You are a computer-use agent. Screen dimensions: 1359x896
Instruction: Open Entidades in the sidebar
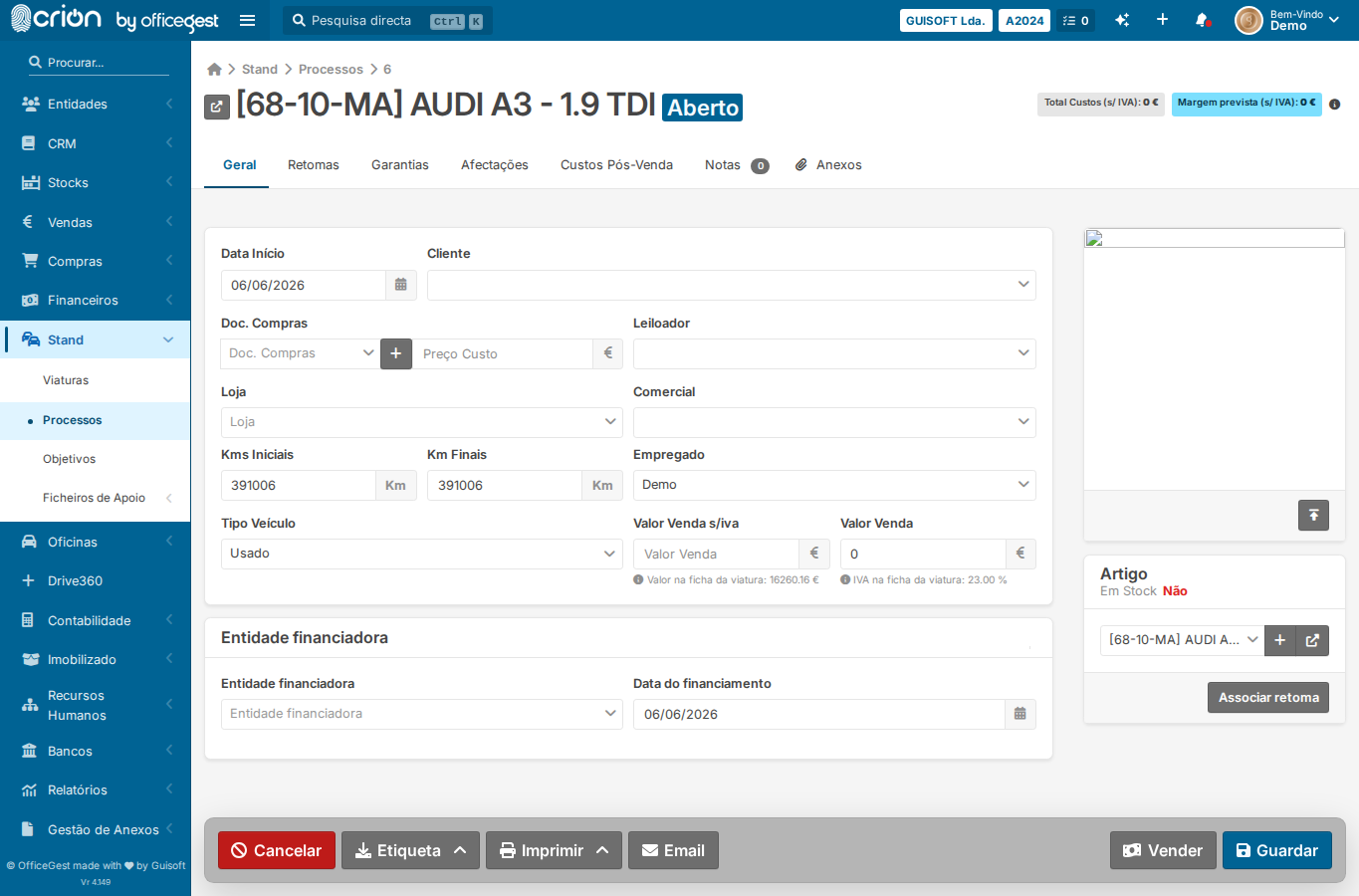click(96, 104)
